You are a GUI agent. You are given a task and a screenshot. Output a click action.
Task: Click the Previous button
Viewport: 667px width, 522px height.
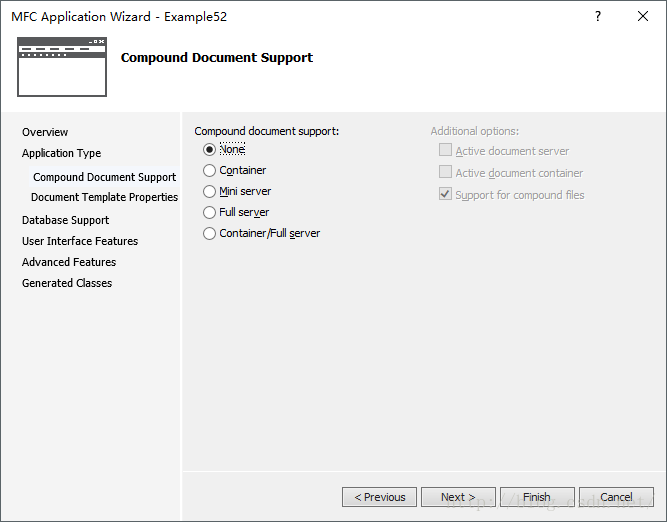pos(379,497)
